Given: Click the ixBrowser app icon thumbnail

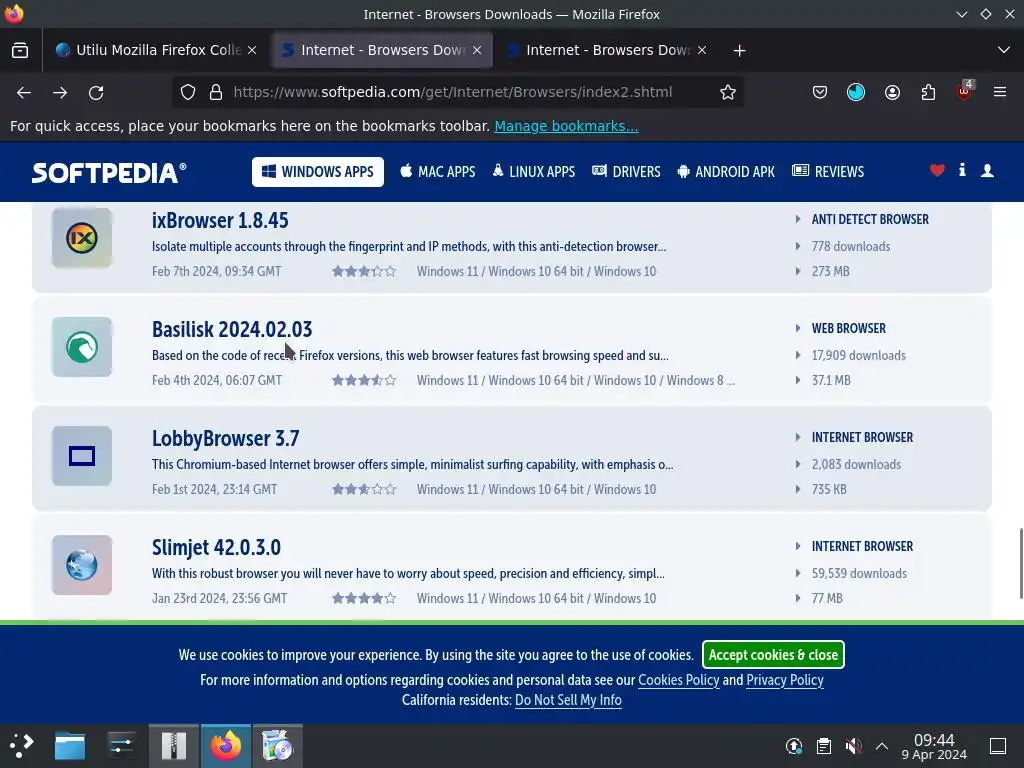Looking at the screenshot, I should [82, 238].
